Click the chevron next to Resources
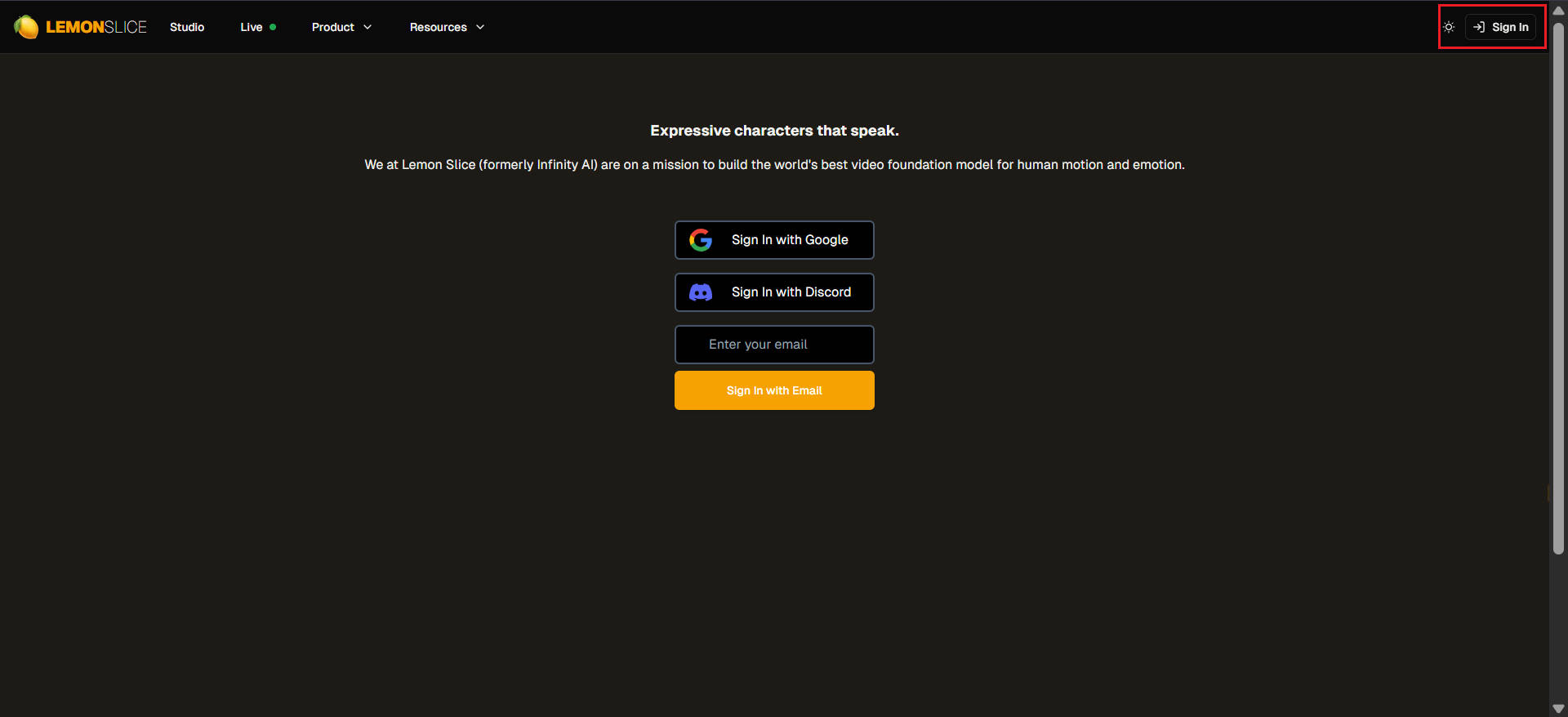The height and width of the screenshot is (717, 1568). click(x=480, y=27)
